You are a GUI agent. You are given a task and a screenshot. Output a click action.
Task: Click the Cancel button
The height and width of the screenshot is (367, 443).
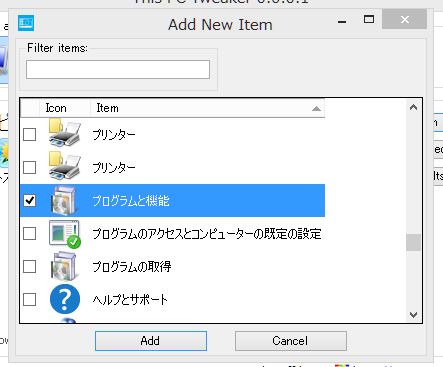coord(291,341)
